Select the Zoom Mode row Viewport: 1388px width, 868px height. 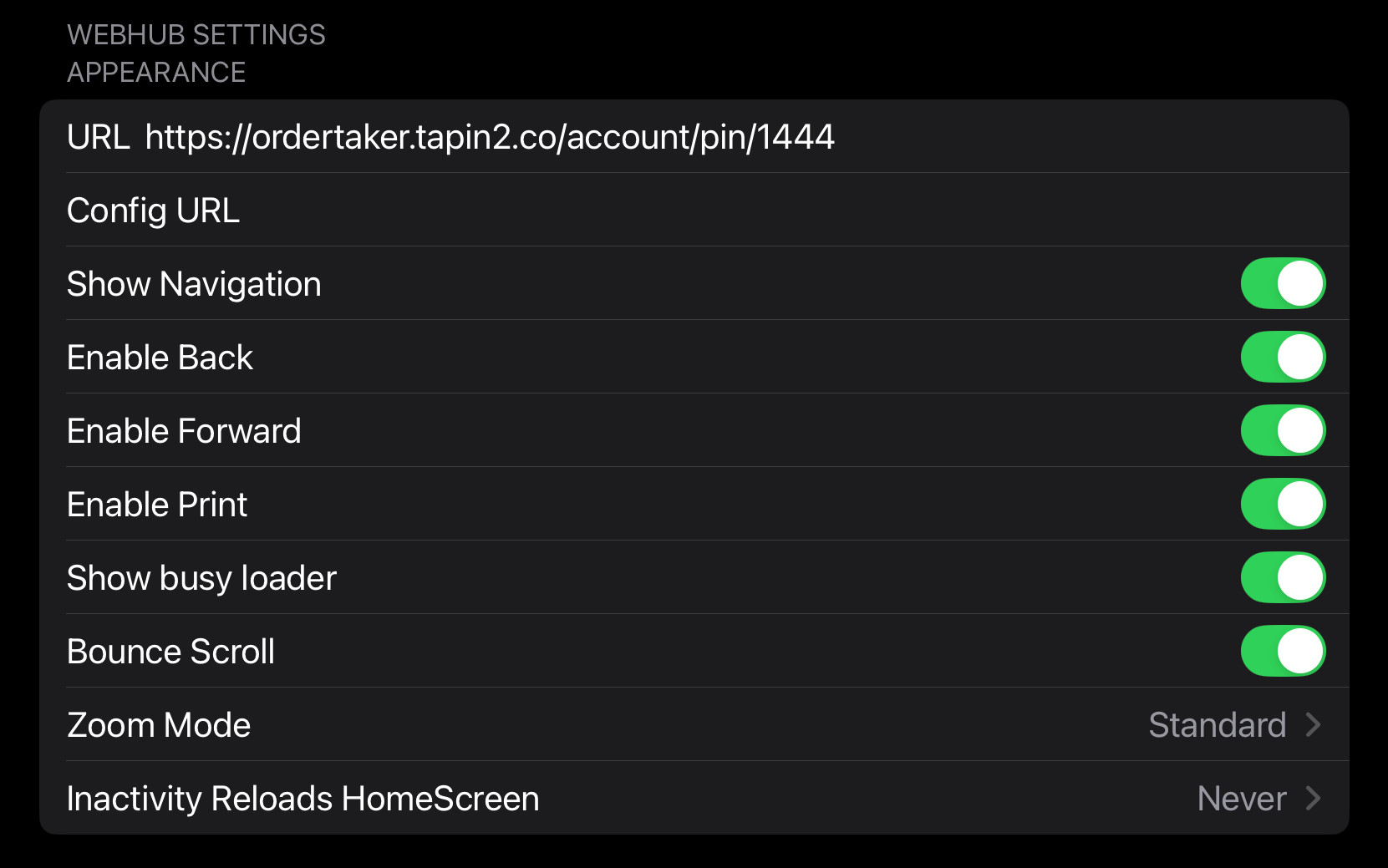159,724
